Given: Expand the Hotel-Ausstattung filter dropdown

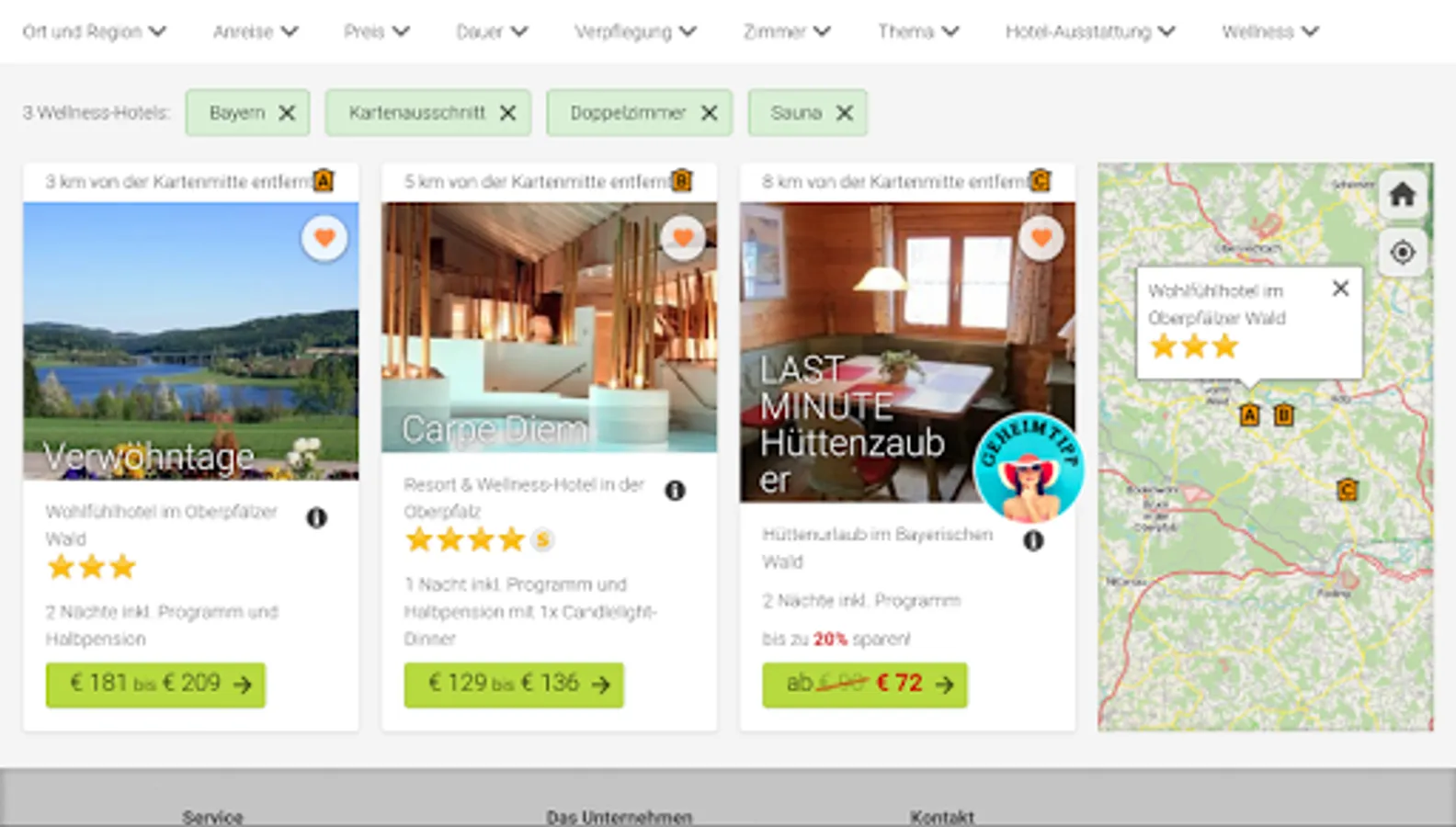Looking at the screenshot, I should coord(1090,31).
